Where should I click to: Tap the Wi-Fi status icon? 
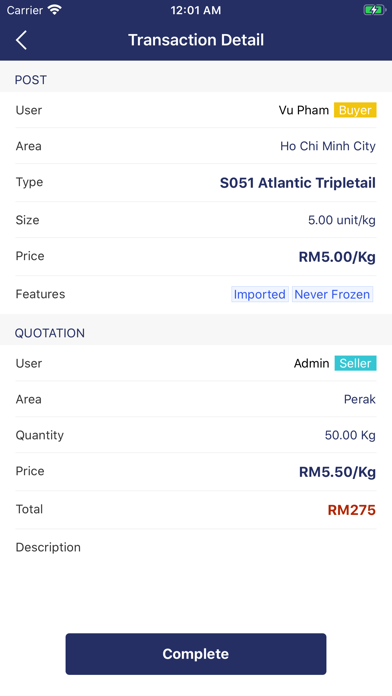point(55,10)
